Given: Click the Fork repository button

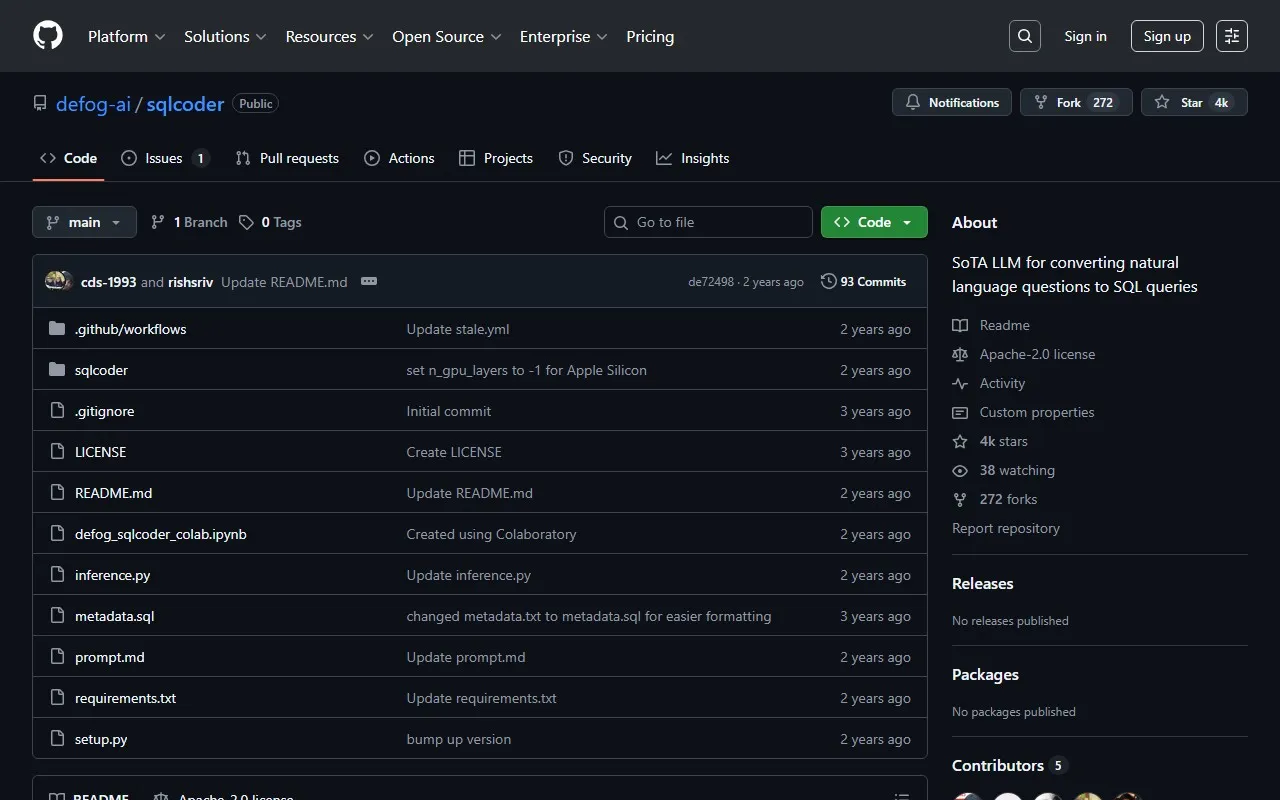Looking at the screenshot, I should pyautogui.click(x=1075, y=103).
